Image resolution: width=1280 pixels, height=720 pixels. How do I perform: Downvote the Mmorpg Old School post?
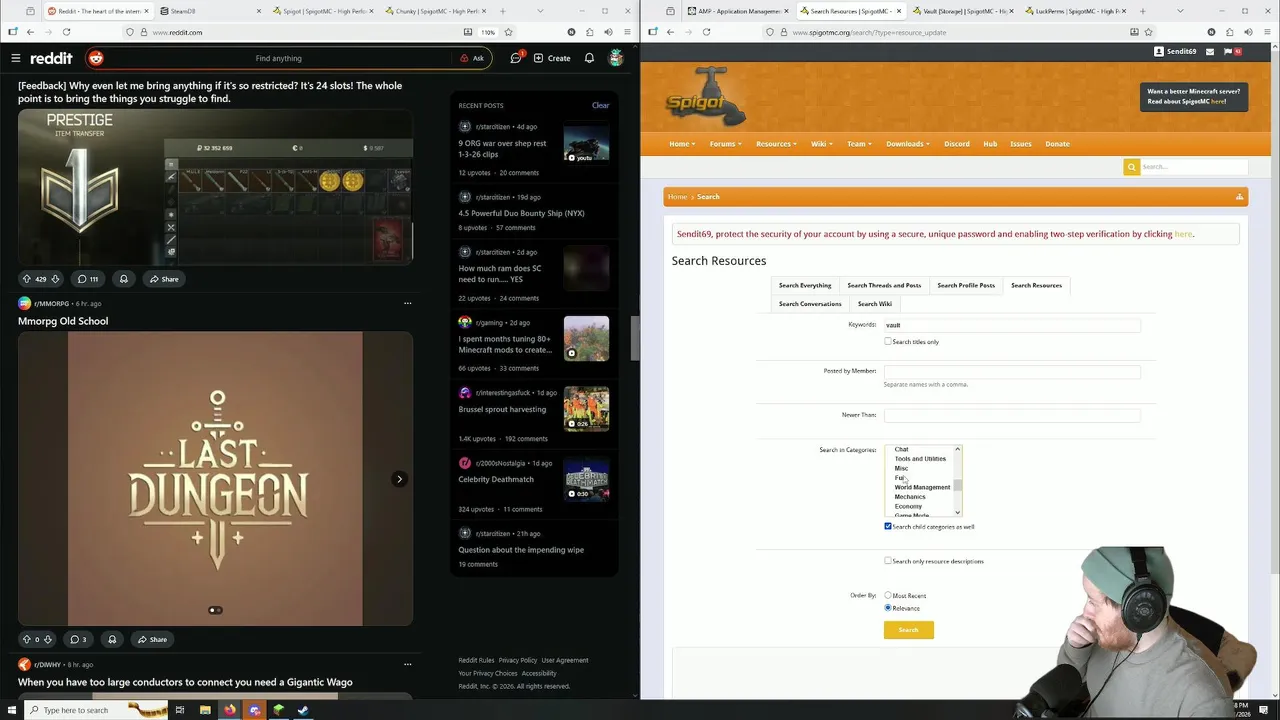tap(47, 639)
